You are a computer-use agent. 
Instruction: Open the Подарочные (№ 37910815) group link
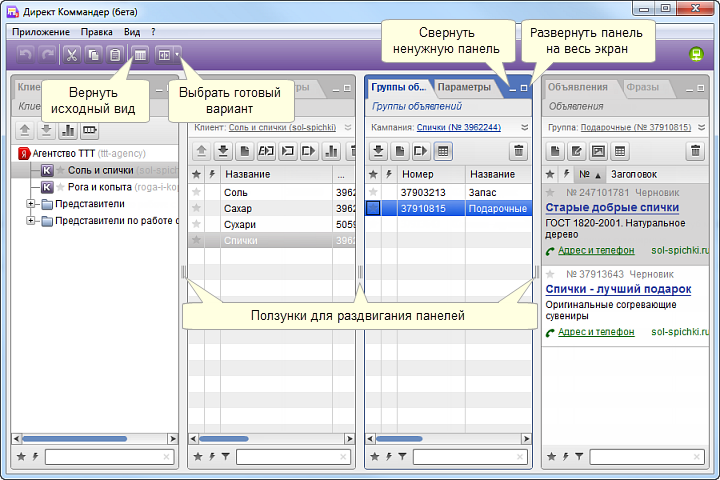(636, 128)
